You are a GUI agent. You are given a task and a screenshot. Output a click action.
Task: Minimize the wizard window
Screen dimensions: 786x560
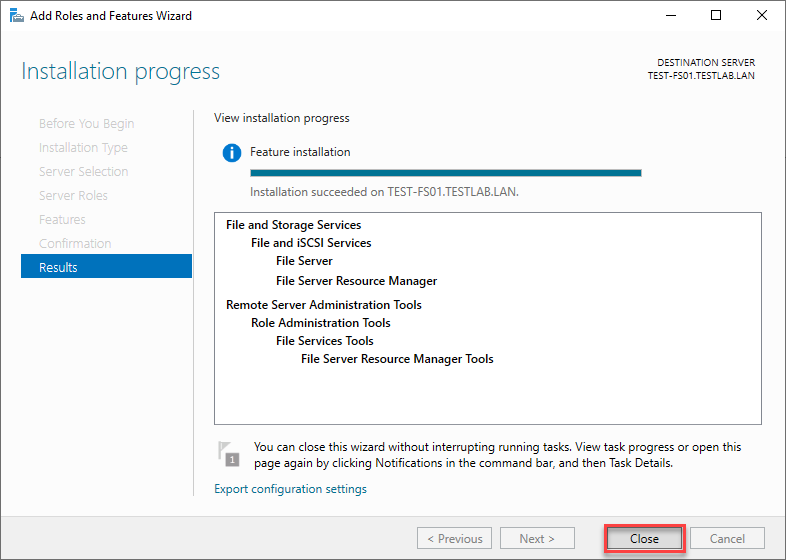tap(671, 16)
